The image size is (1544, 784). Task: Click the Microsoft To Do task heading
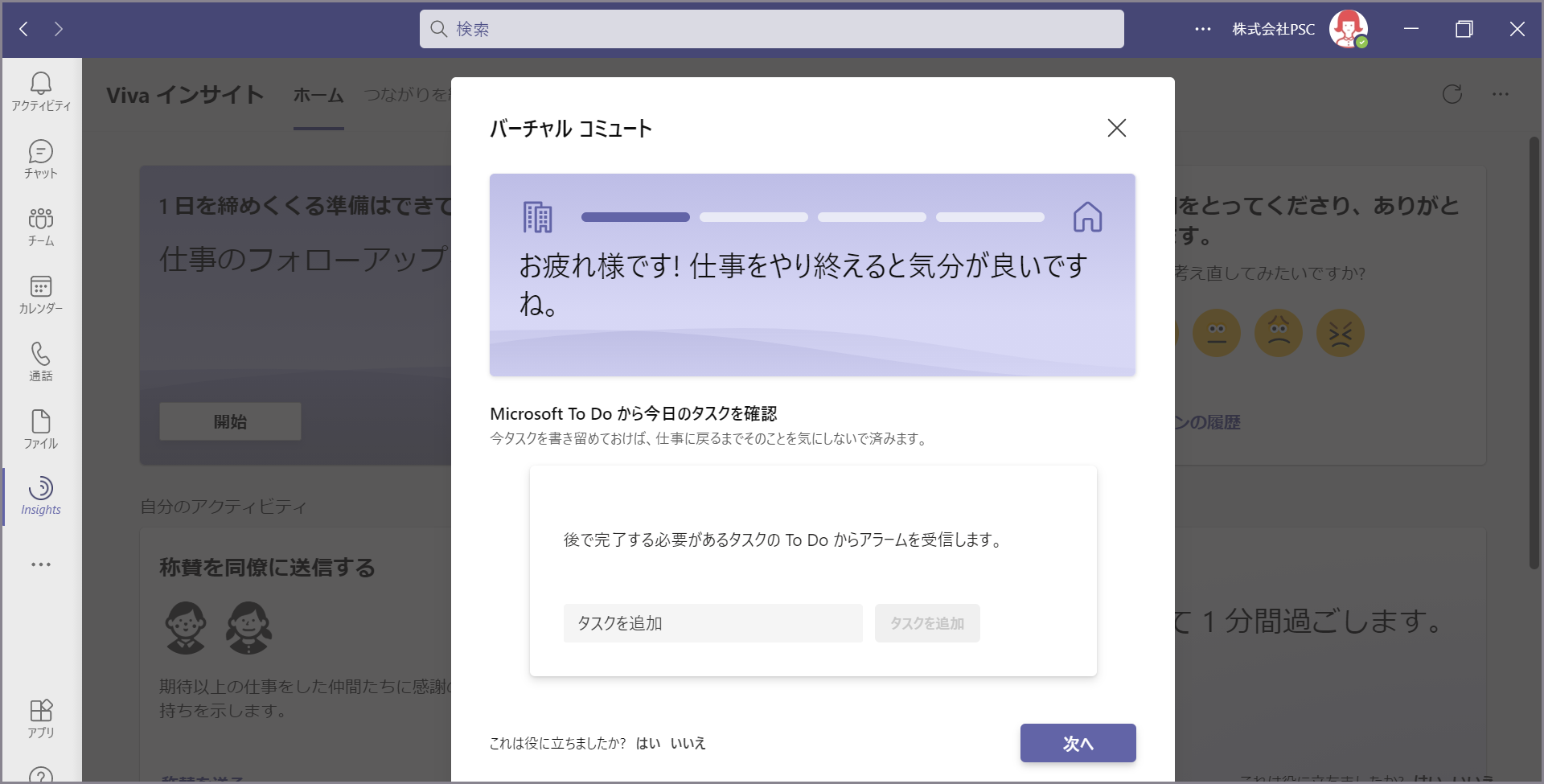[x=634, y=413]
